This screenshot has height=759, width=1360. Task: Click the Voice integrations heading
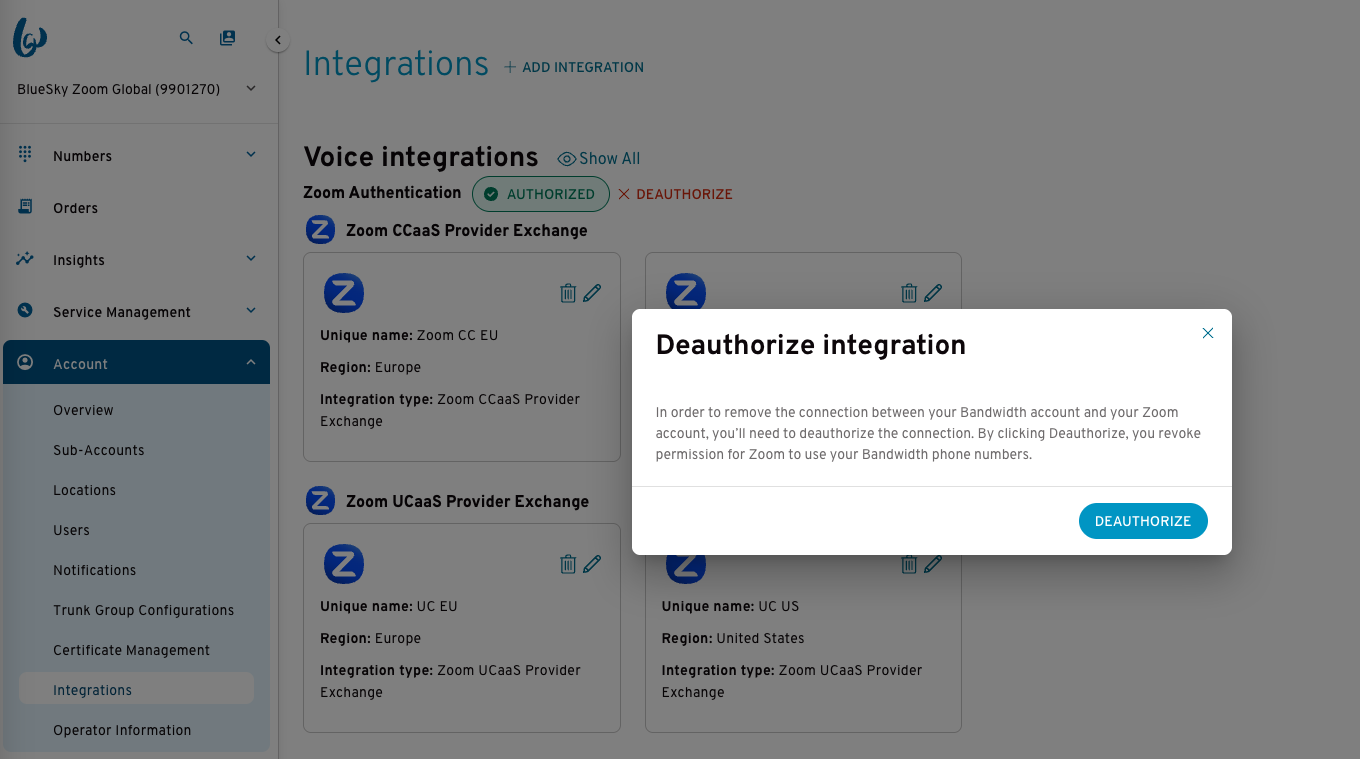(421, 157)
